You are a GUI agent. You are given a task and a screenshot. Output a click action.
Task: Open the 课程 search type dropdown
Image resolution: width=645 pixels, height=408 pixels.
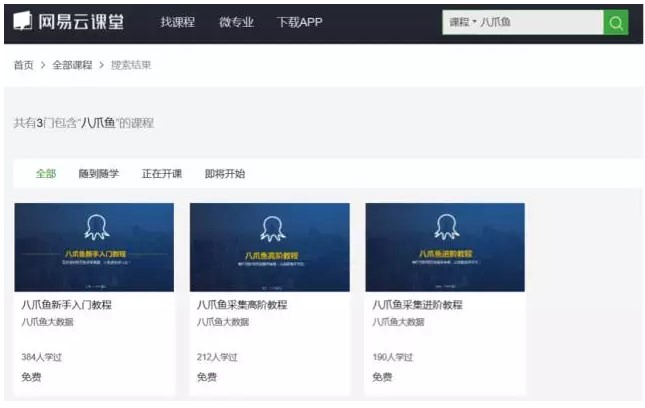pos(462,22)
